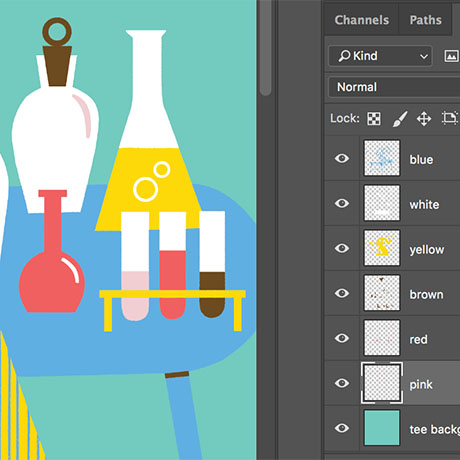This screenshot has width=460, height=460.
Task: Open the Kind filter dropdown
Action: [380, 56]
